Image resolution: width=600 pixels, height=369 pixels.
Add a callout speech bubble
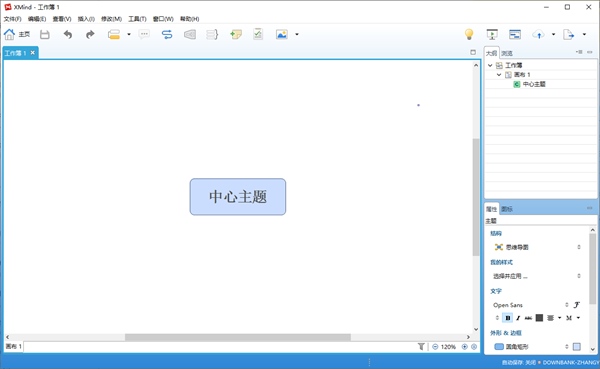point(144,34)
